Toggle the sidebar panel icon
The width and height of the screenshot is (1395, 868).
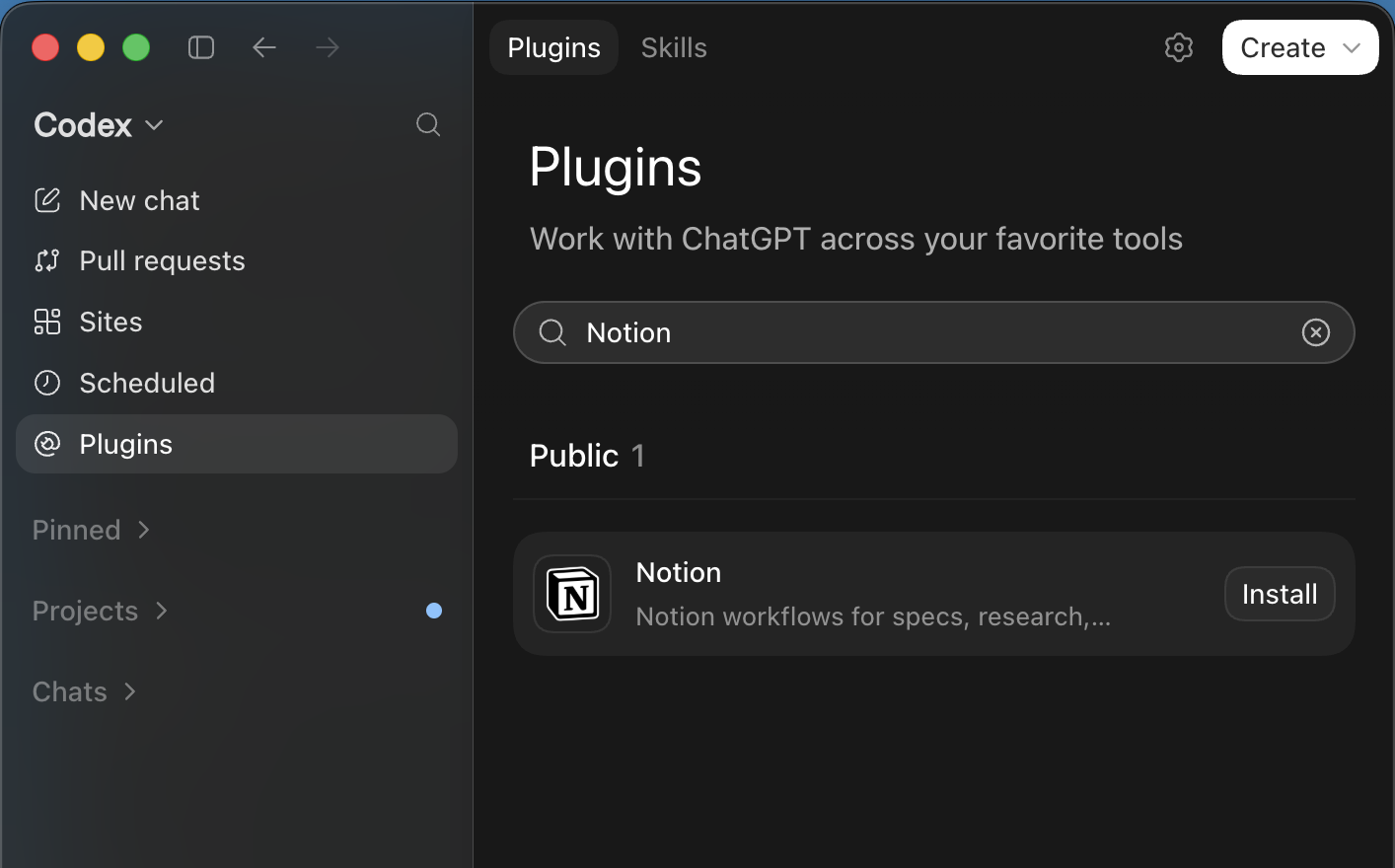(201, 47)
